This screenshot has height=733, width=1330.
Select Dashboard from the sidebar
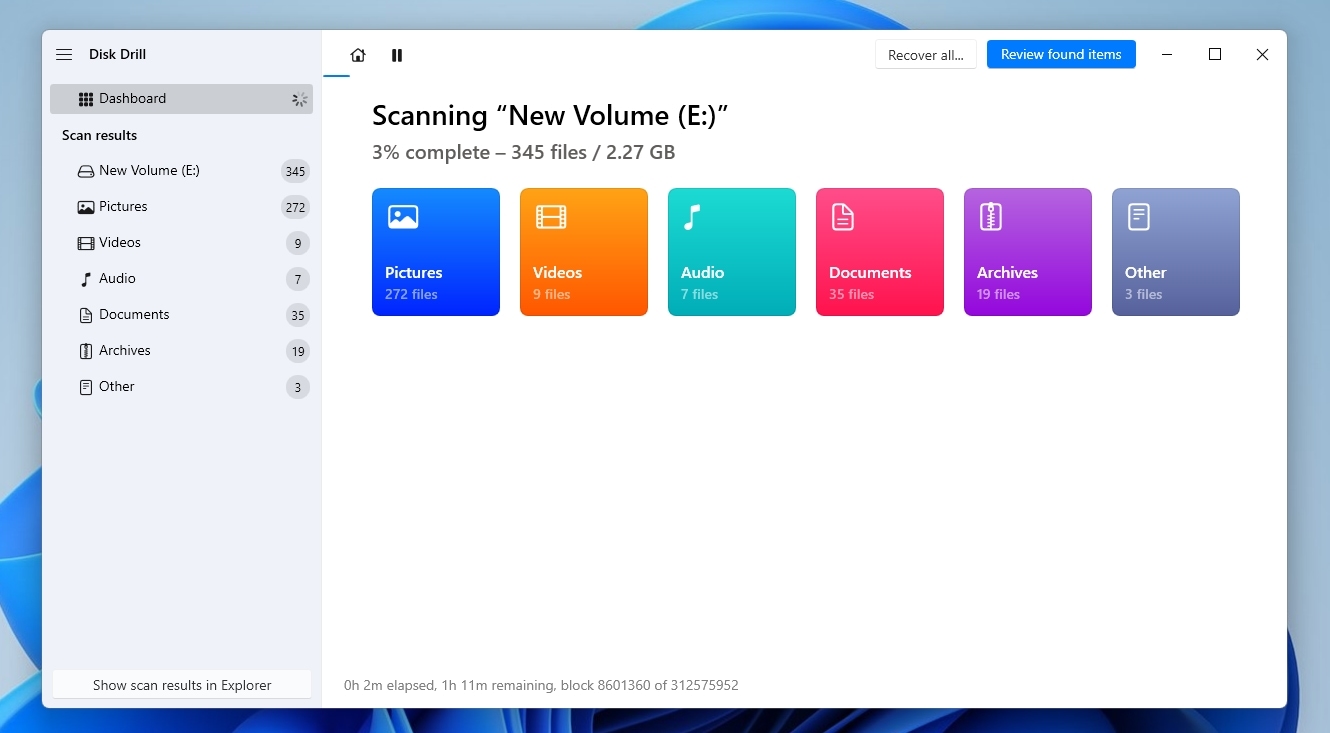(x=131, y=98)
